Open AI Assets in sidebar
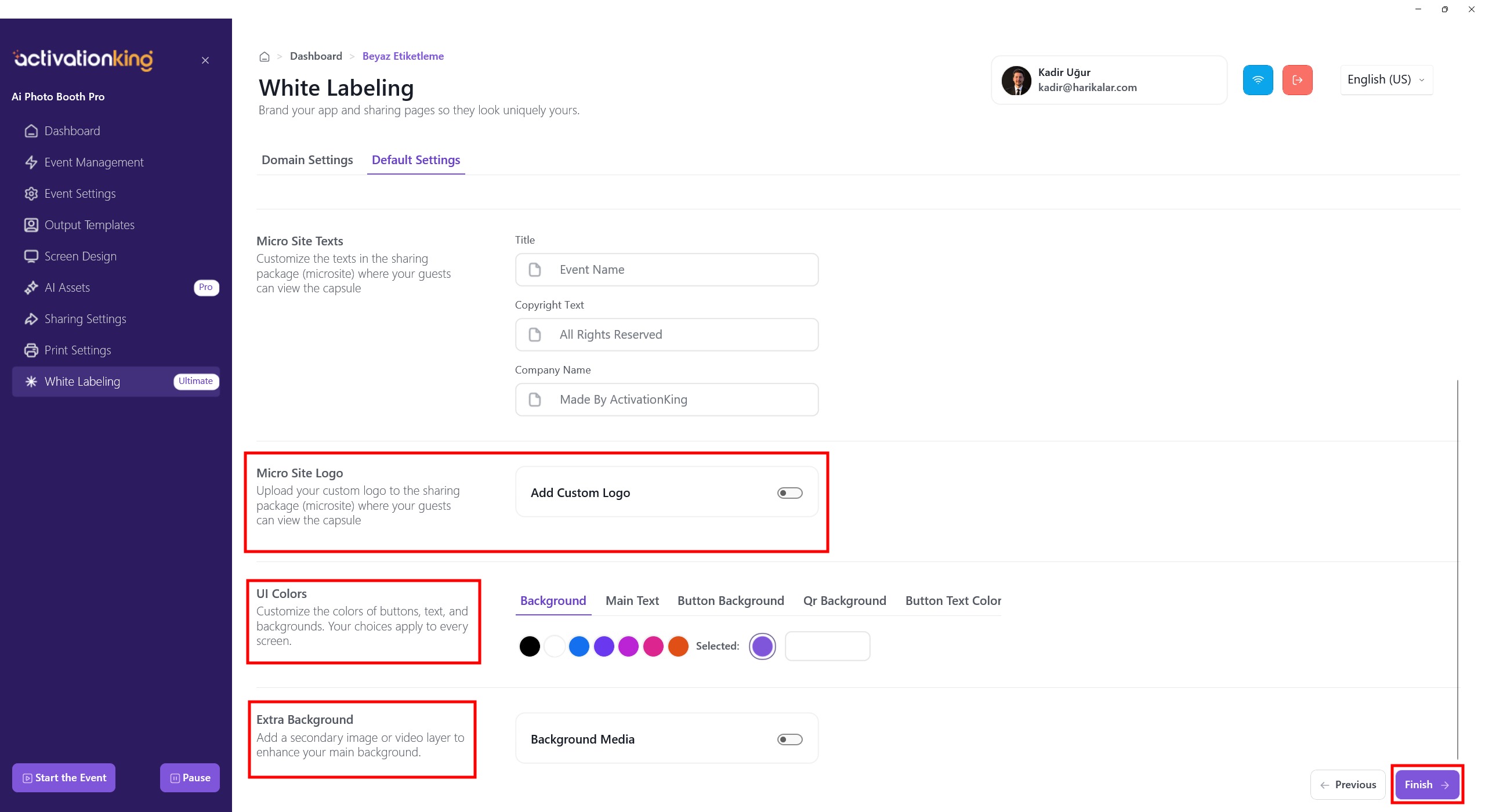The width and height of the screenshot is (1485, 812). tap(67, 288)
